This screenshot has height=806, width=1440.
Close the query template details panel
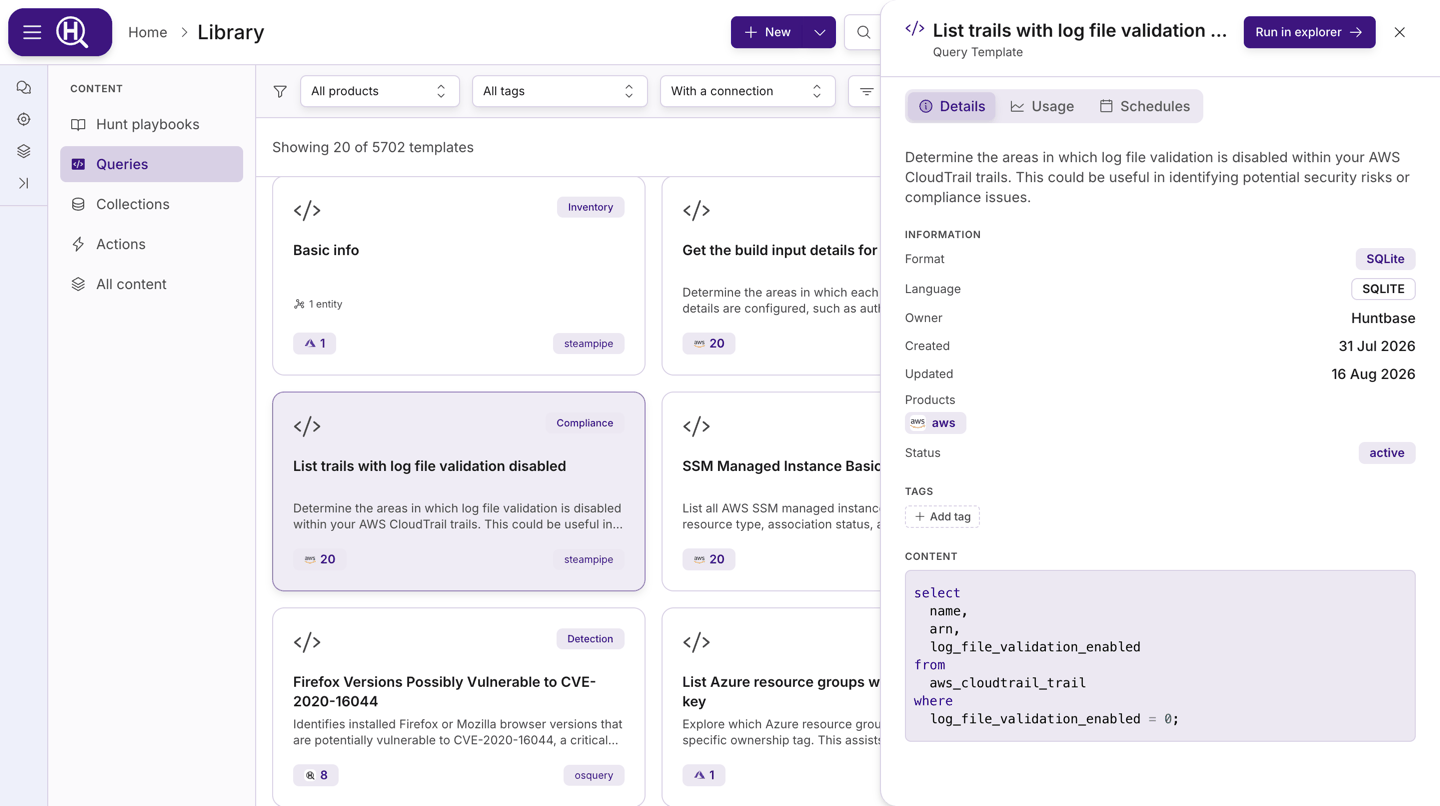pos(1399,32)
